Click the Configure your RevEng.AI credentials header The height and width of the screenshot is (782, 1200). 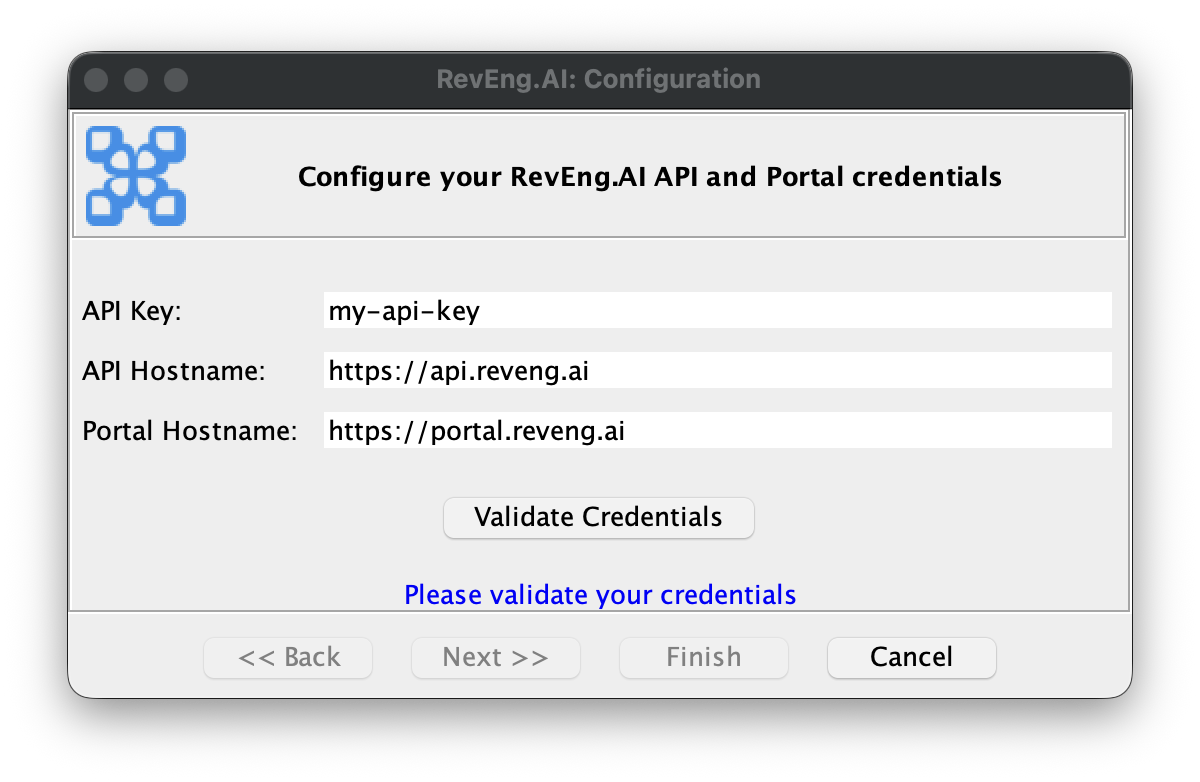[649, 176]
